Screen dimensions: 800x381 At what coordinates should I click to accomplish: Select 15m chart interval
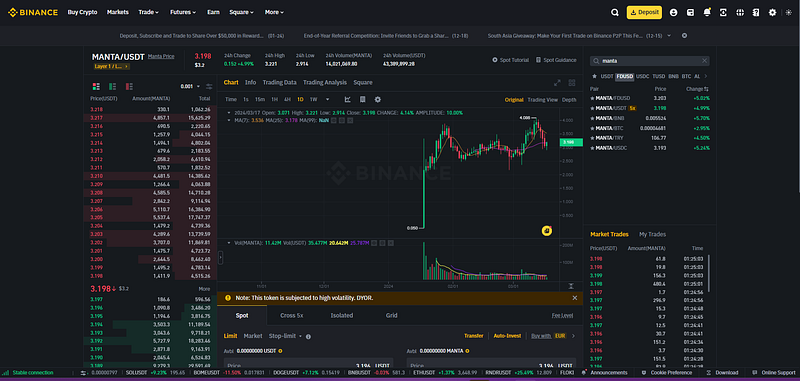point(260,99)
